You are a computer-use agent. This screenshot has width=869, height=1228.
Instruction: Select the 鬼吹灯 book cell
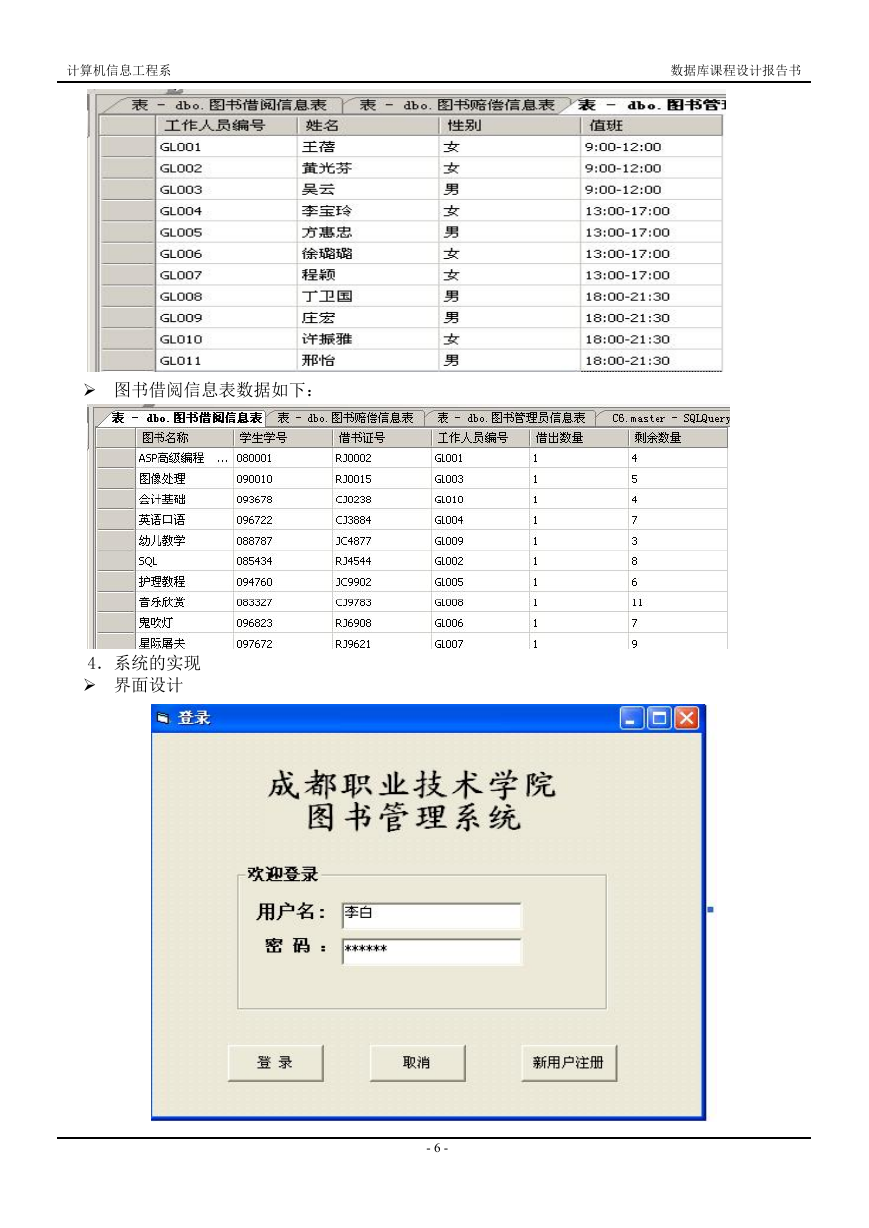click(183, 623)
